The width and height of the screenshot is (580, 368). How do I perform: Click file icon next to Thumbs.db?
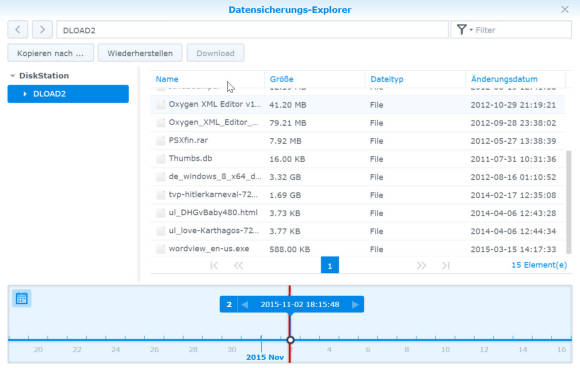(161, 159)
